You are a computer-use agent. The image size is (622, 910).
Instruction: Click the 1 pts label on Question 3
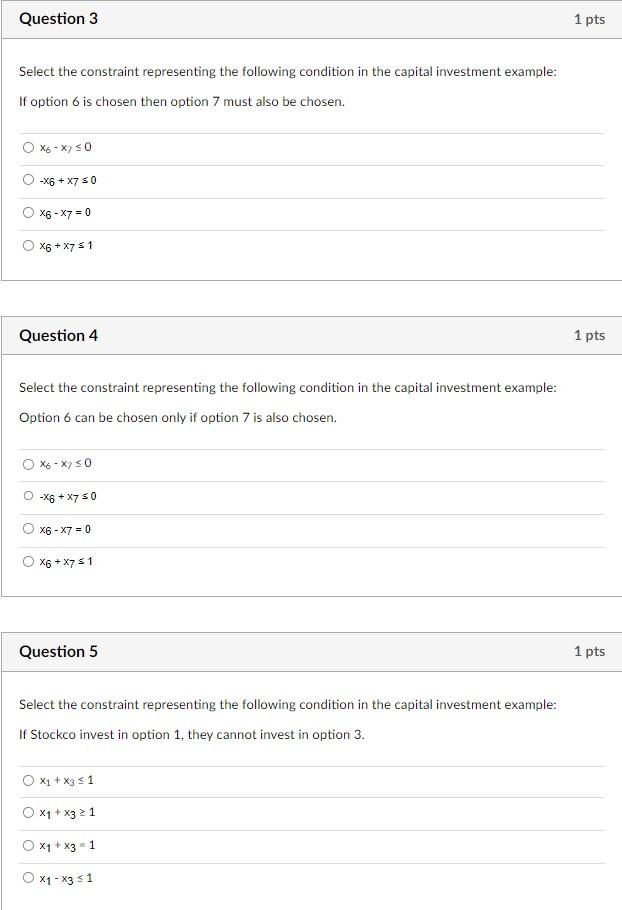click(588, 18)
